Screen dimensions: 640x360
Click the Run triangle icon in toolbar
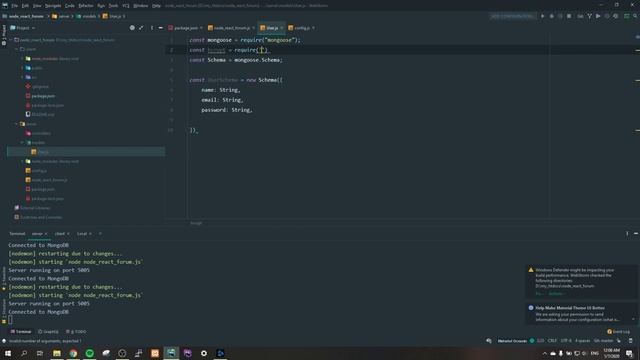tap(542, 16)
